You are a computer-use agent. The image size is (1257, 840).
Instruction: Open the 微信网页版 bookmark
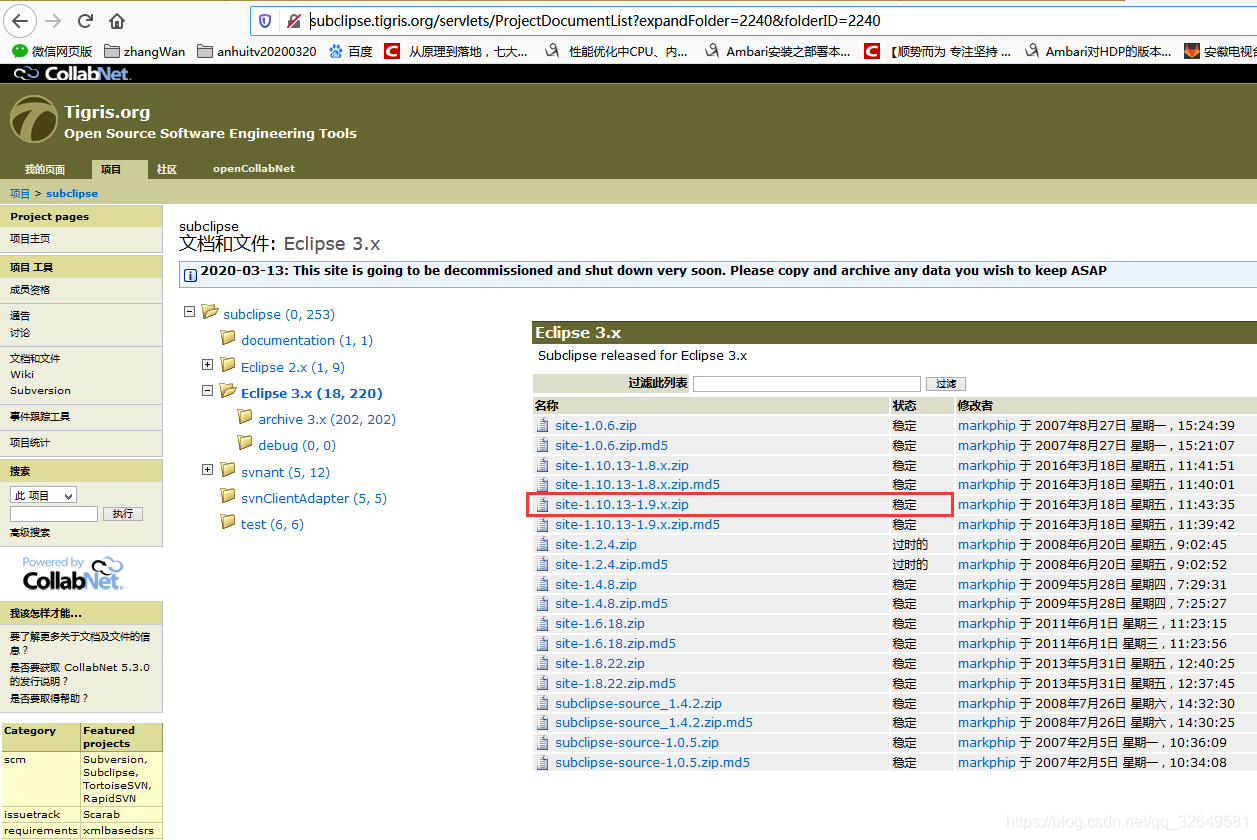(x=52, y=51)
